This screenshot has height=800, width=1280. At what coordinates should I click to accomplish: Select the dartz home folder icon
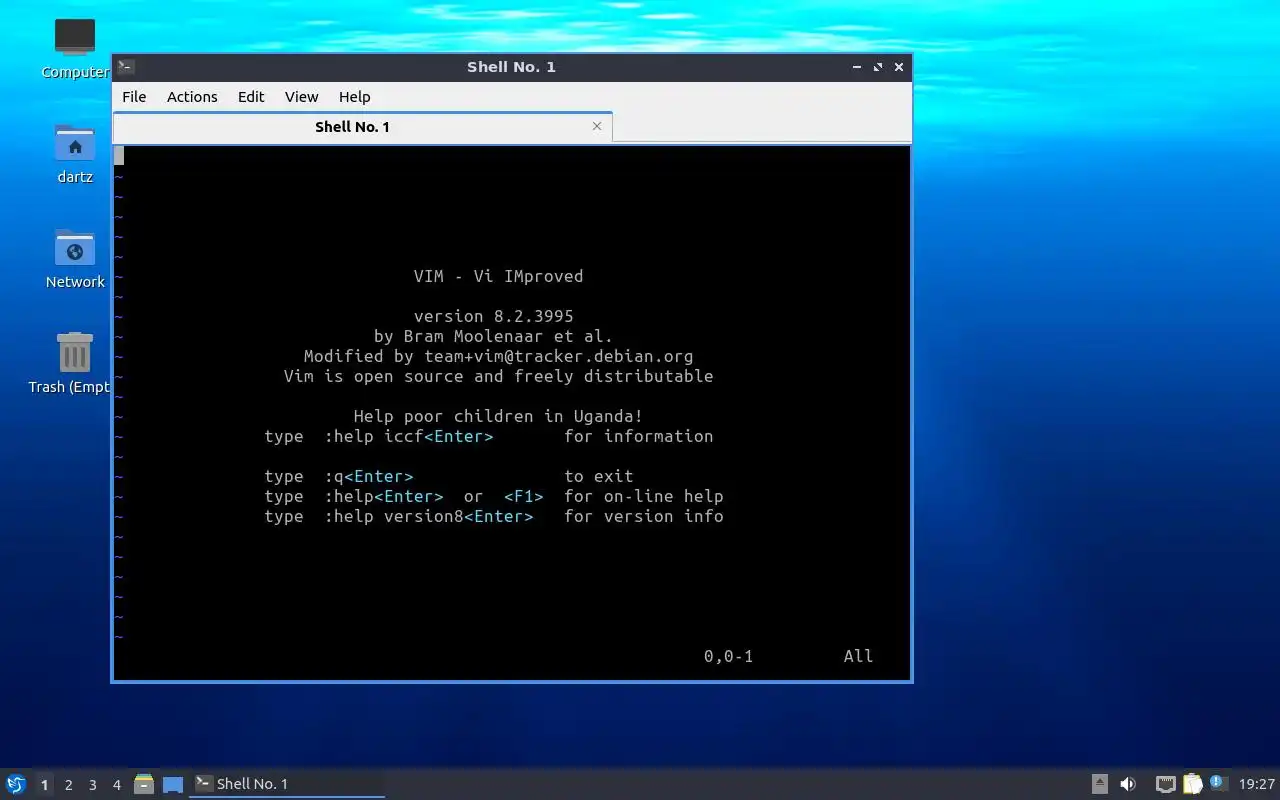75,143
